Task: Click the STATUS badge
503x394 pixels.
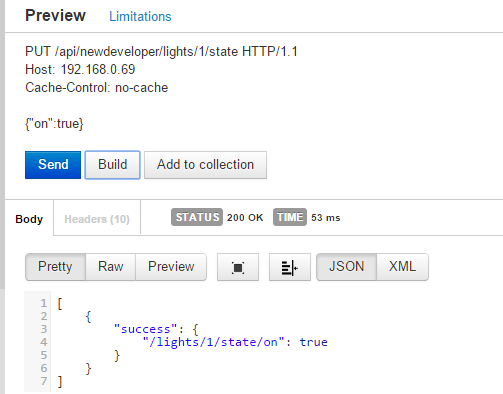Action: [197, 217]
